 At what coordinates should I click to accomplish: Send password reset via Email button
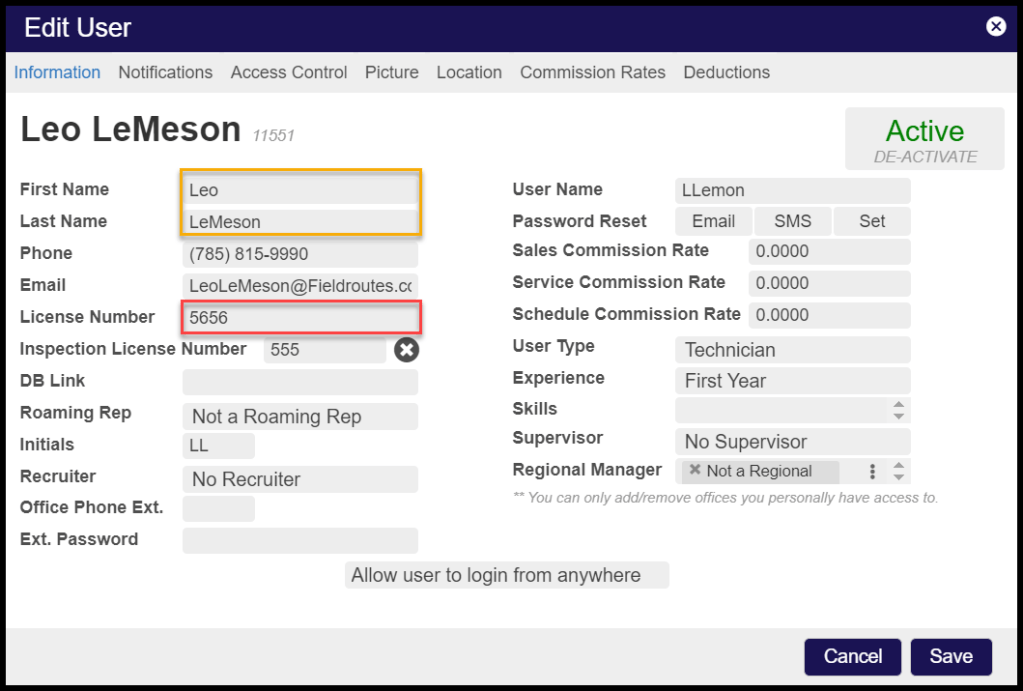tap(713, 221)
